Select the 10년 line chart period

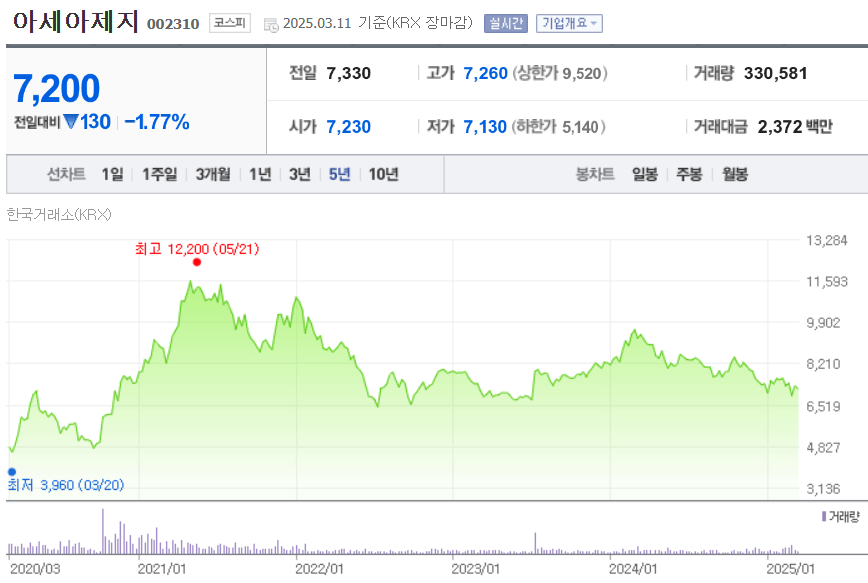point(384,174)
